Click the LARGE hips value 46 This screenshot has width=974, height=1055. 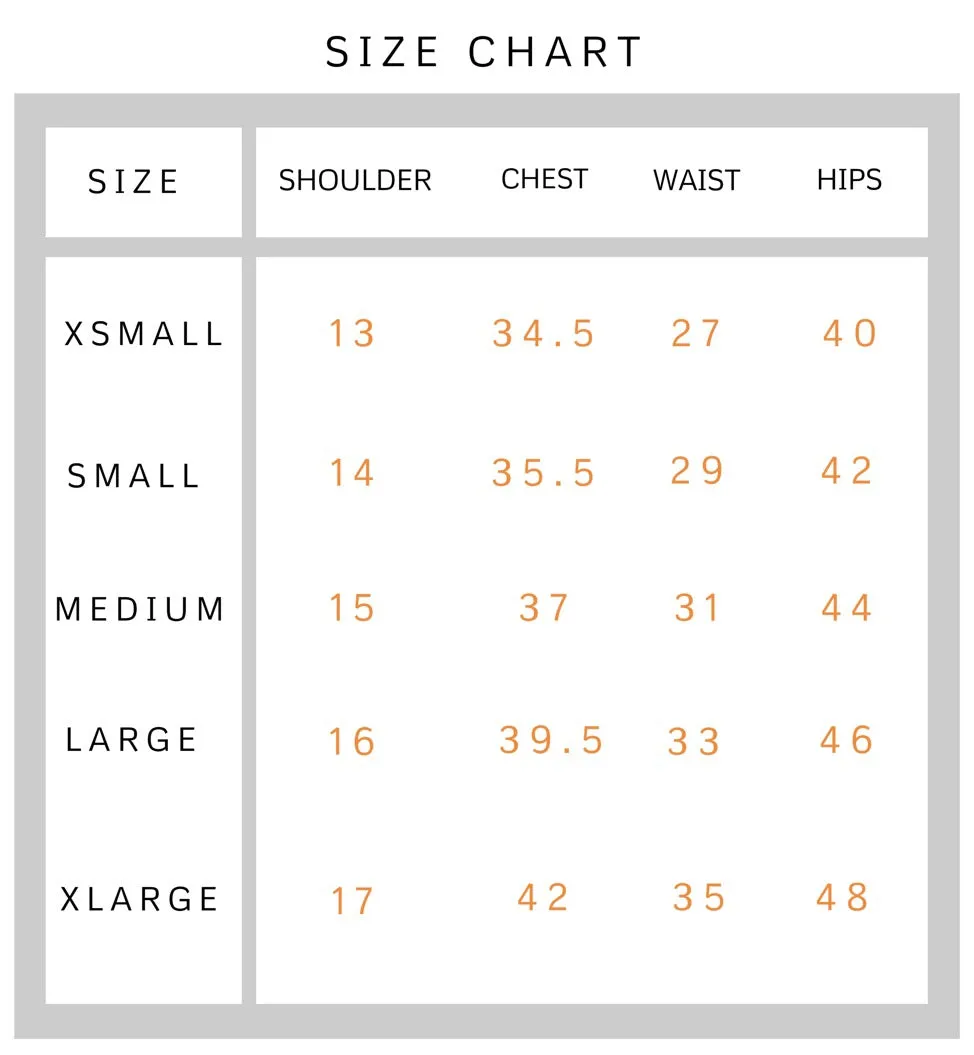(x=846, y=740)
